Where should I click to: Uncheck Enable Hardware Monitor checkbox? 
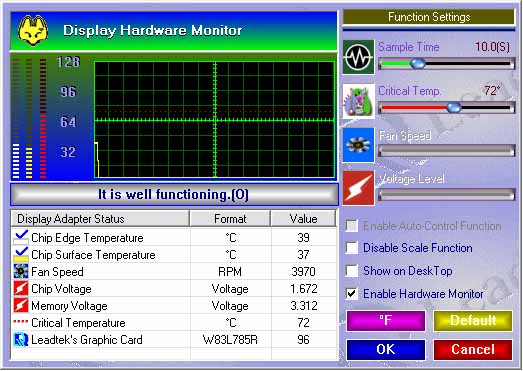(352, 294)
